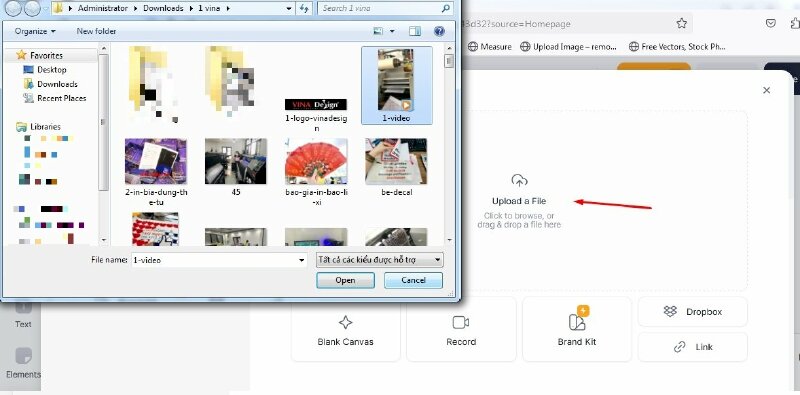Click the Upload a File cloud icon
Screen dimensions: 800x395
tap(519, 181)
